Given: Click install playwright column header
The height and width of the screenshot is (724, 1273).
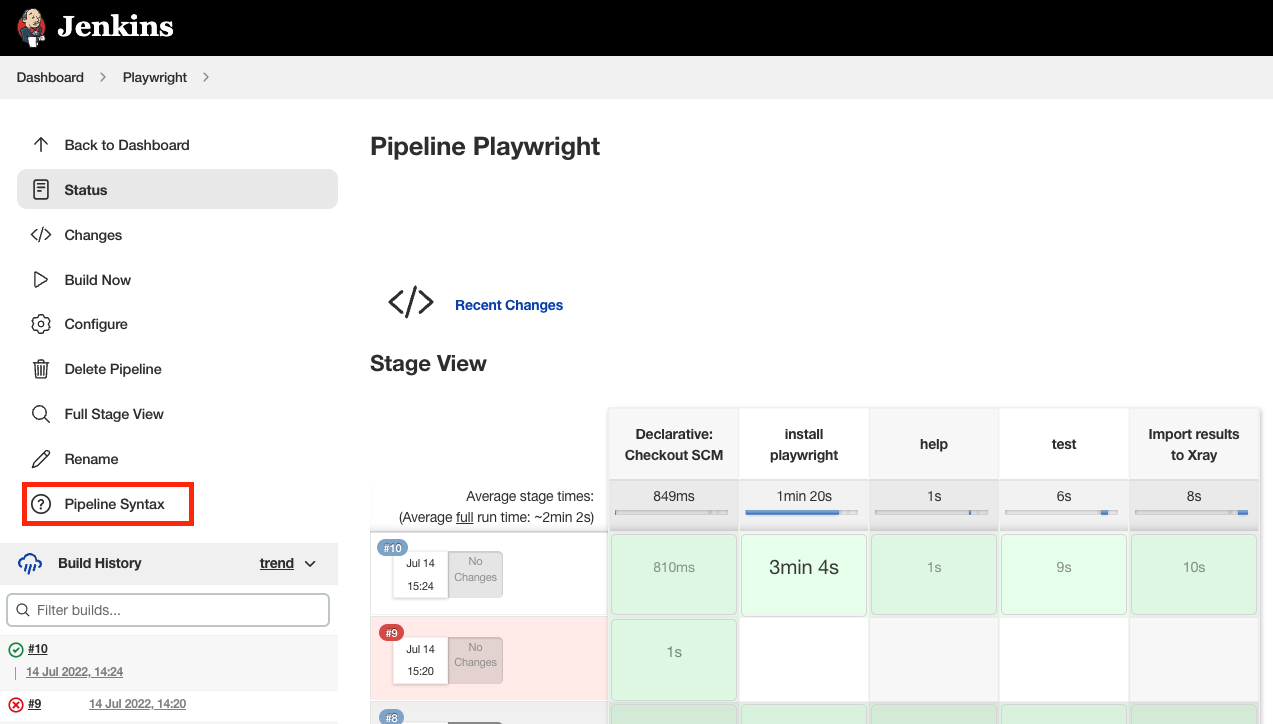Looking at the screenshot, I should pyautogui.click(x=804, y=444).
